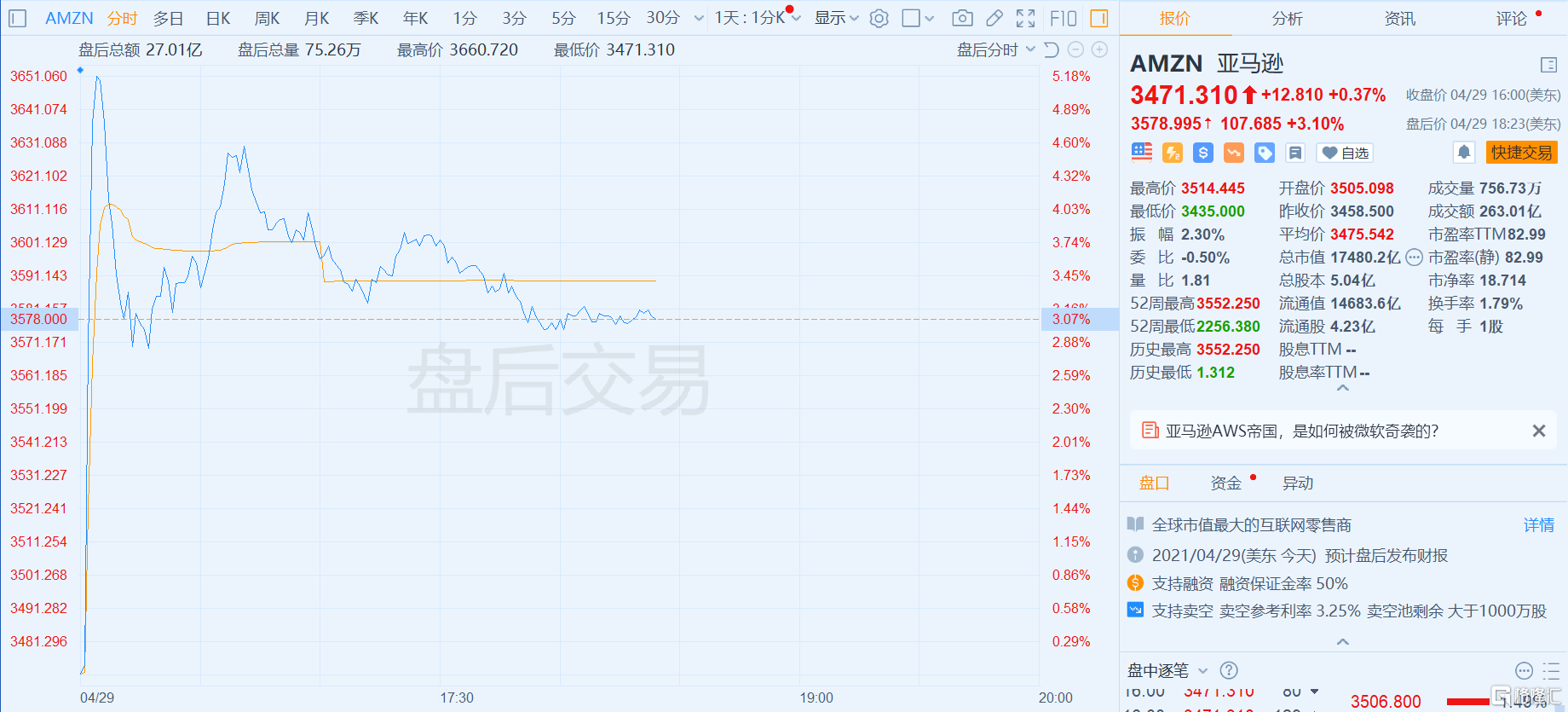Switch to the 1分 minute chart
1568x712 pixels.
[x=464, y=18]
